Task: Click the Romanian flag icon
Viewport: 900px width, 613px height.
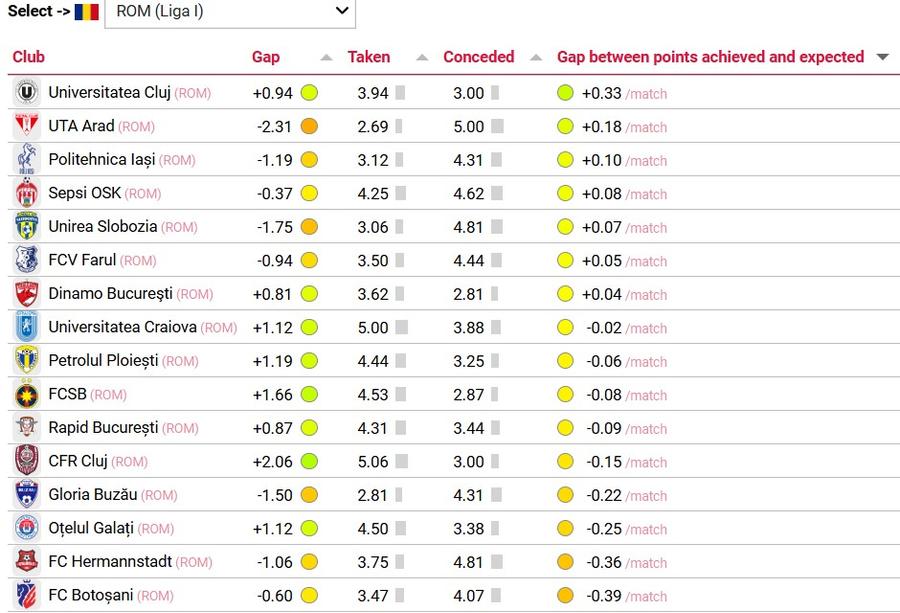Action: pyautogui.click(x=87, y=11)
